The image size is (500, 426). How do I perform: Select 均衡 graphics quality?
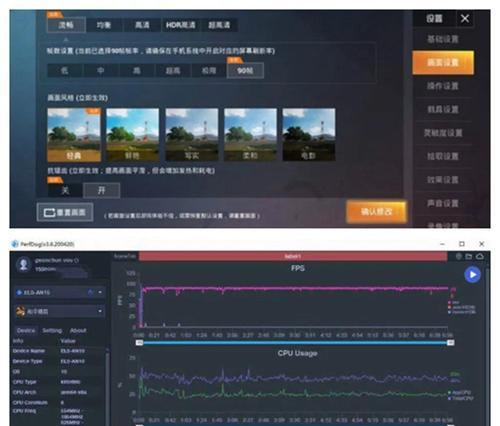point(104,25)
